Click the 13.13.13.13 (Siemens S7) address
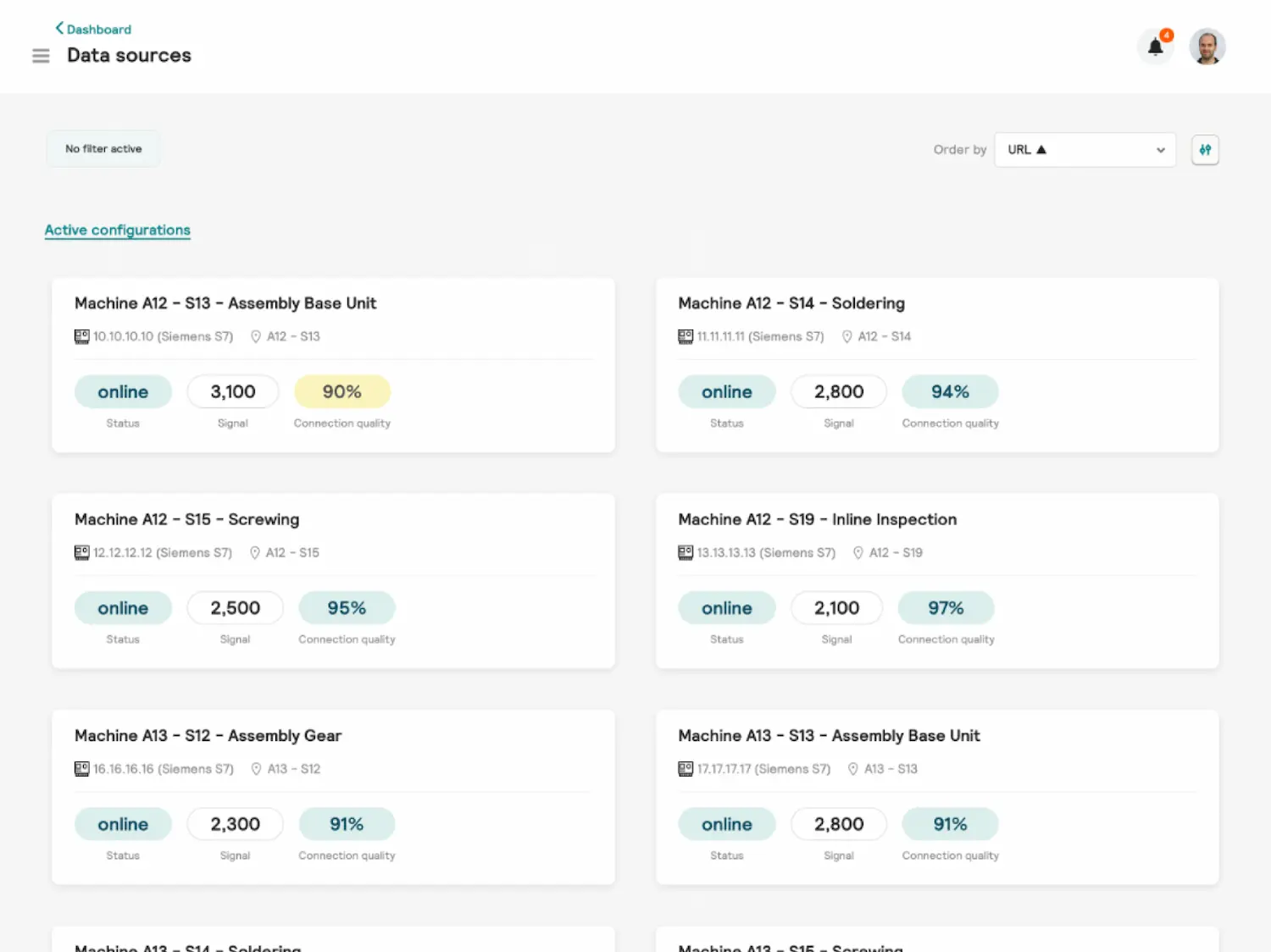Viewport: 1271px width, 952px height. 766,552
